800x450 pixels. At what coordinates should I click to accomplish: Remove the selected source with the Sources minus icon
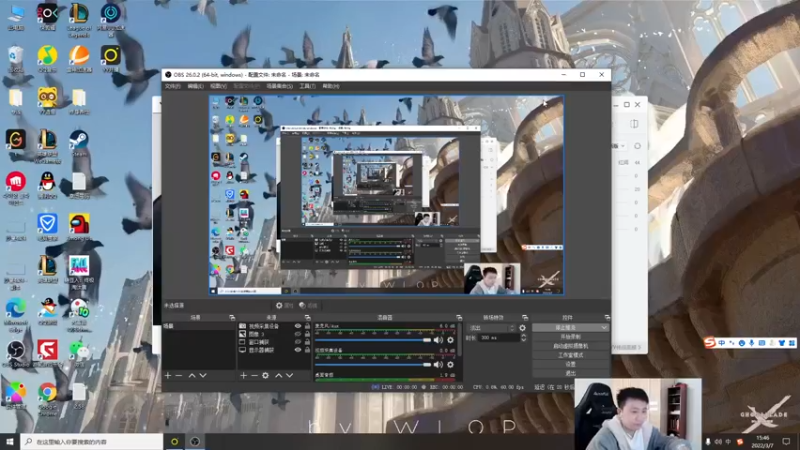(x=254, y=376)
